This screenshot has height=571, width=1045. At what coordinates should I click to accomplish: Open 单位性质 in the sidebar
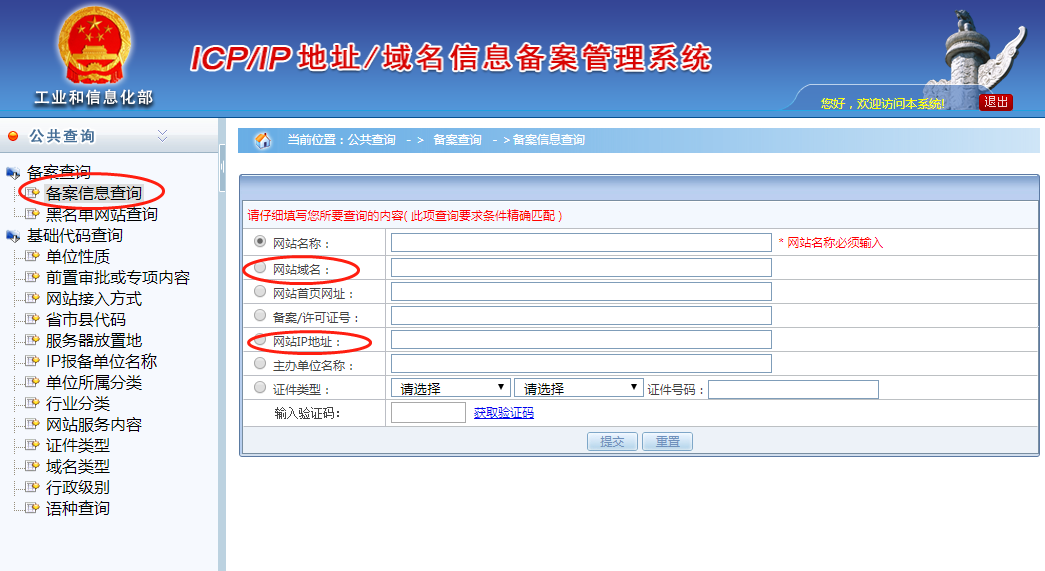click(x=77, y=256)
